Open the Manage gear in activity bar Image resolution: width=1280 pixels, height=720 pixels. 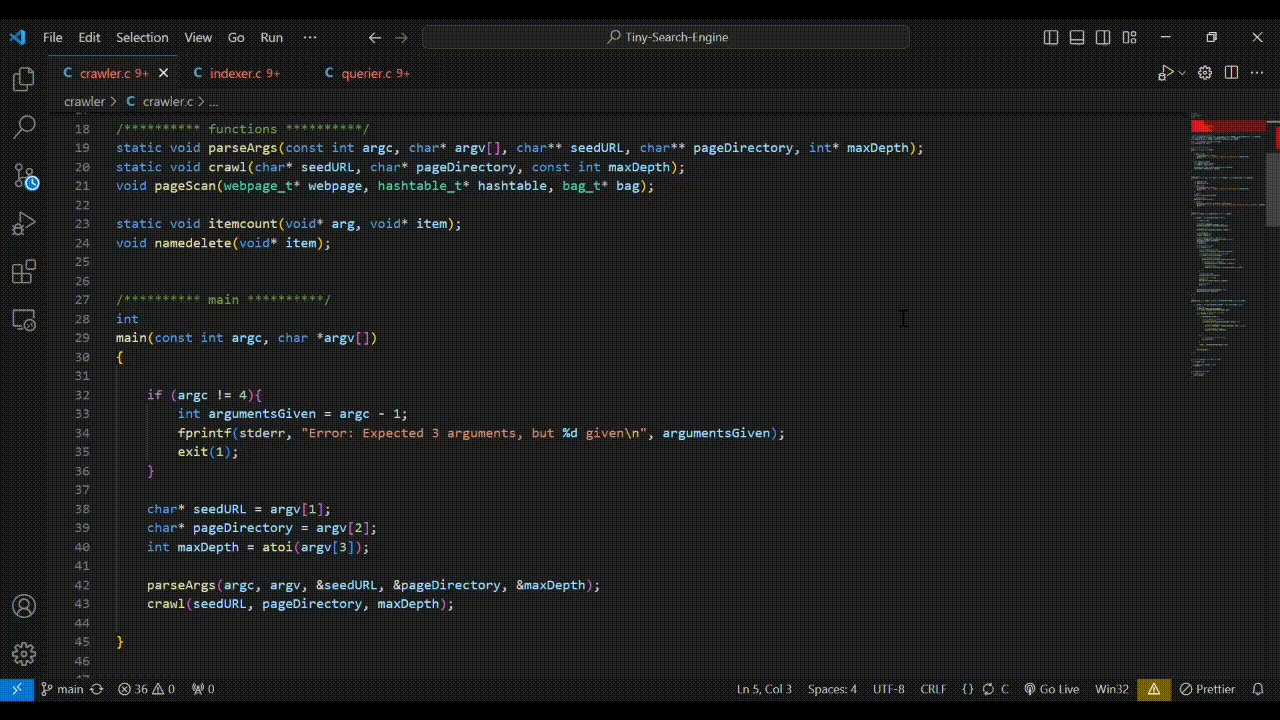(24, 654)
